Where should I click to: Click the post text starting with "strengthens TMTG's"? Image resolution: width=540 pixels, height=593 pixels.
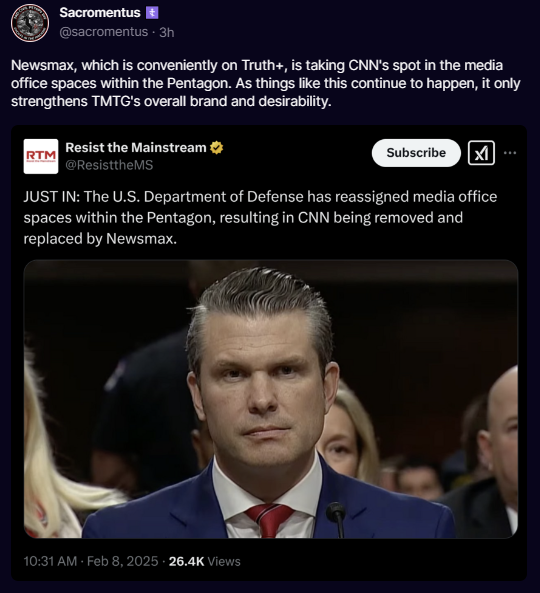171,101
